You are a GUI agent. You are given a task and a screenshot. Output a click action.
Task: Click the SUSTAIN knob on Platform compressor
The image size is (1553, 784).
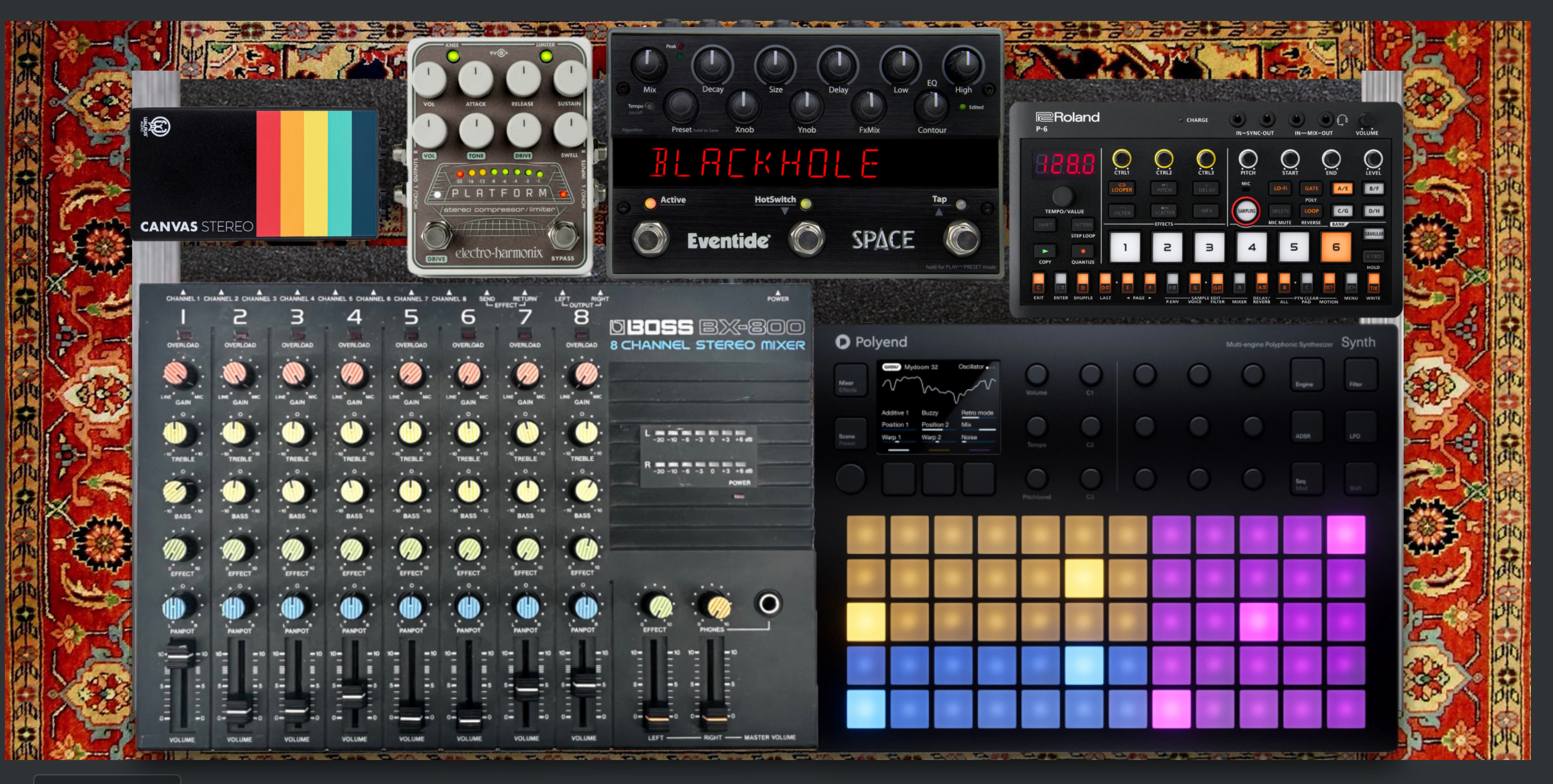[x=571, y=79]
